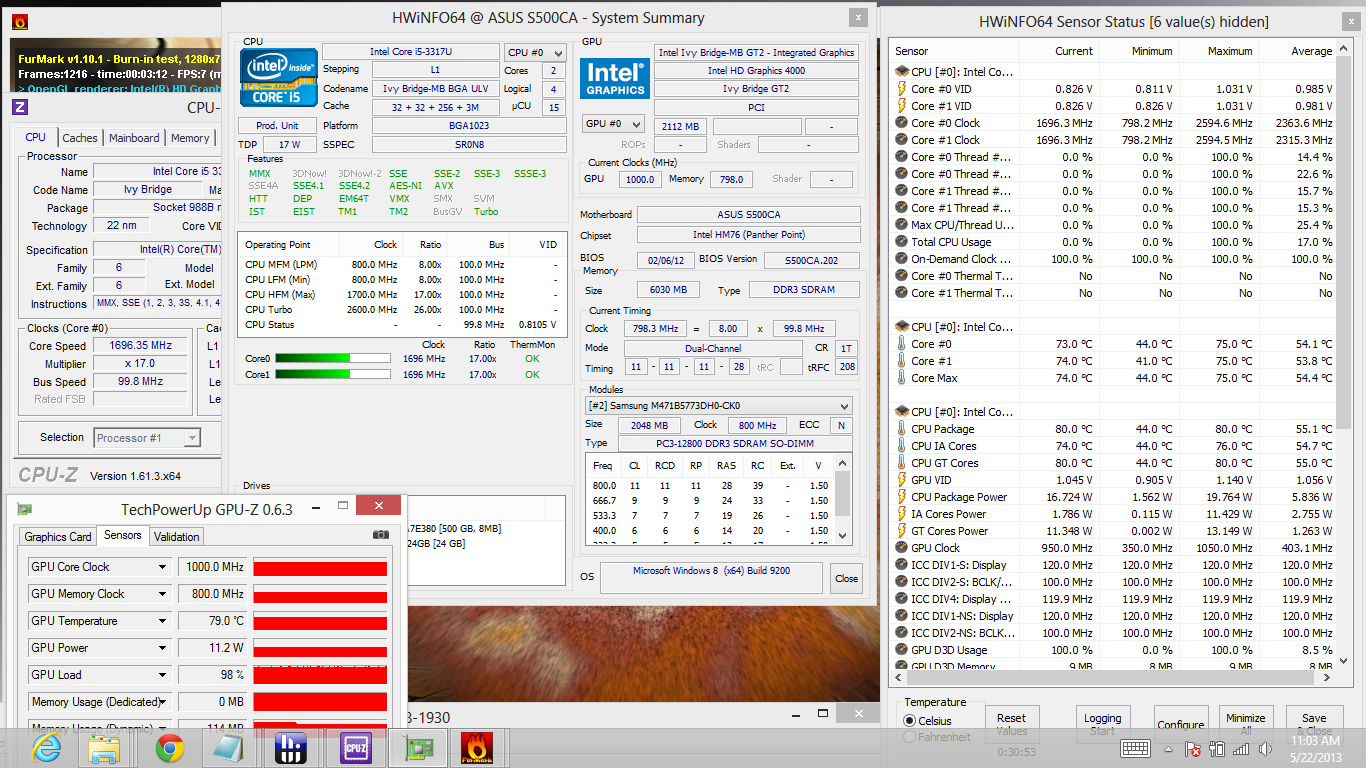Click the GPU Core Clock red graph
Screen dimensions: 1366x768
(x=320, y=567)
